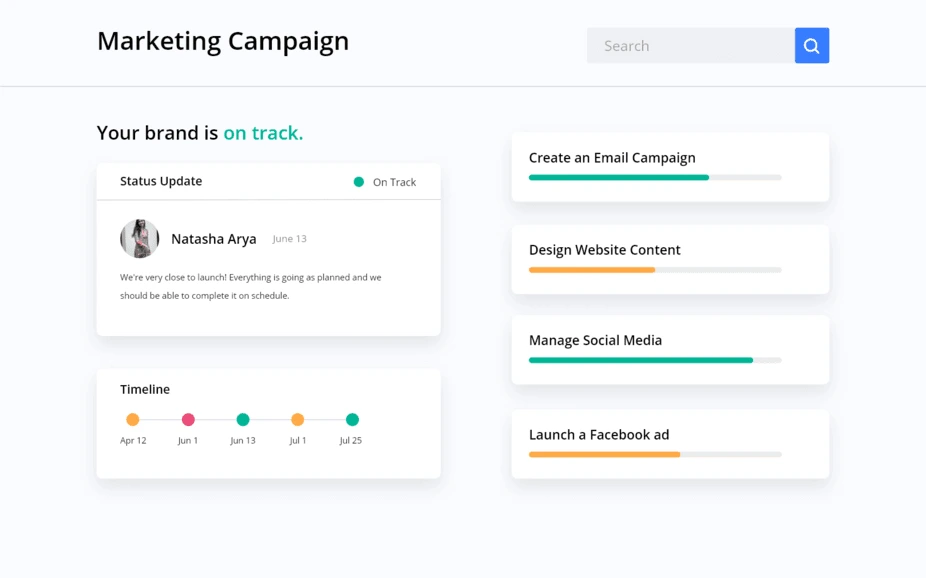
Task: Click the Email Campaign progress bar
Action: [654, 178]
